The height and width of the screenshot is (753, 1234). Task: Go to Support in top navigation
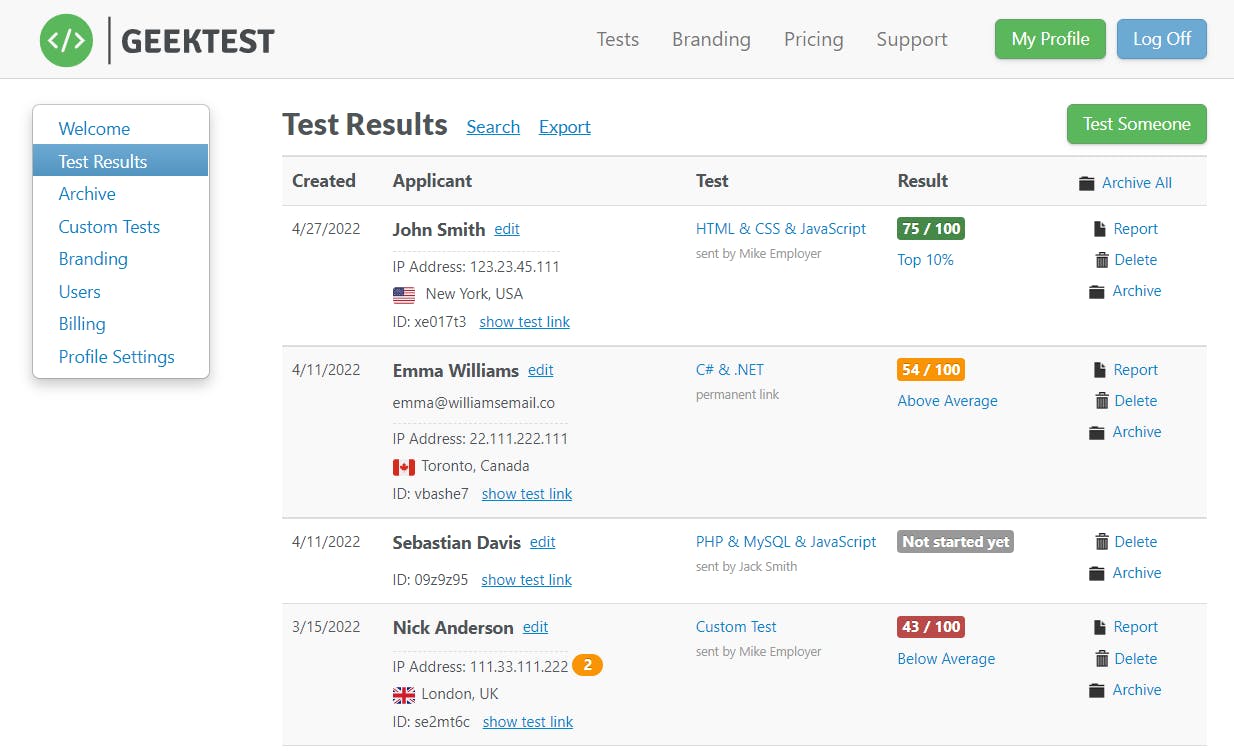911,39
